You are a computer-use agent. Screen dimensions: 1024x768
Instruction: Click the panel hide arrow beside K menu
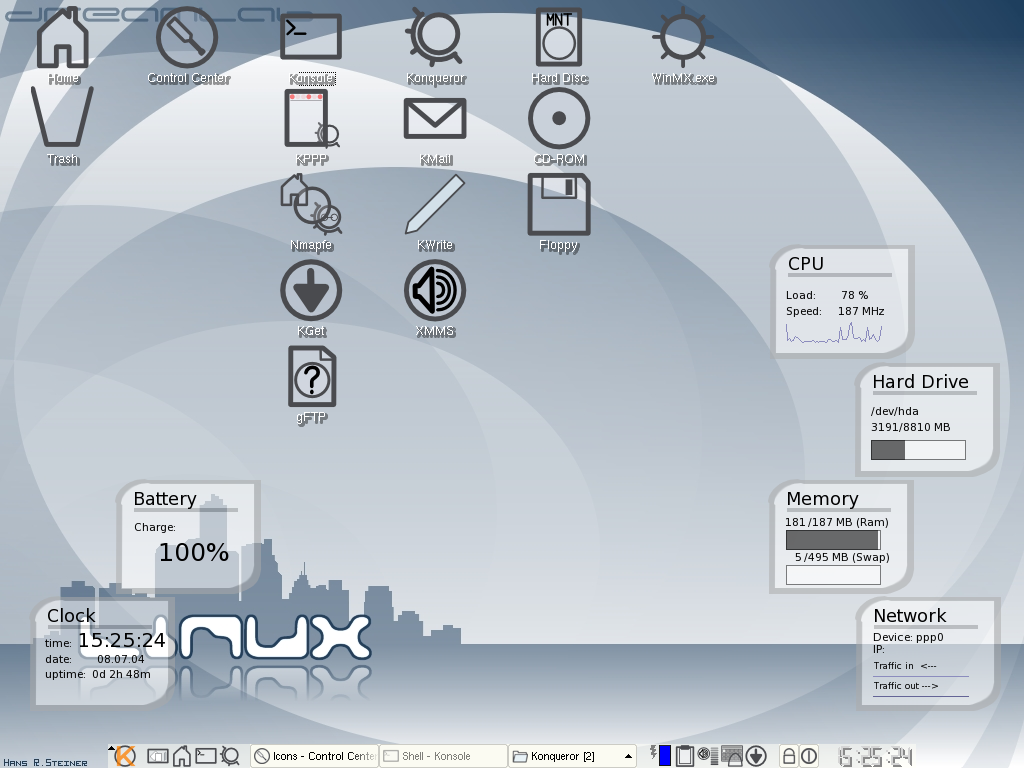(111, 749)
